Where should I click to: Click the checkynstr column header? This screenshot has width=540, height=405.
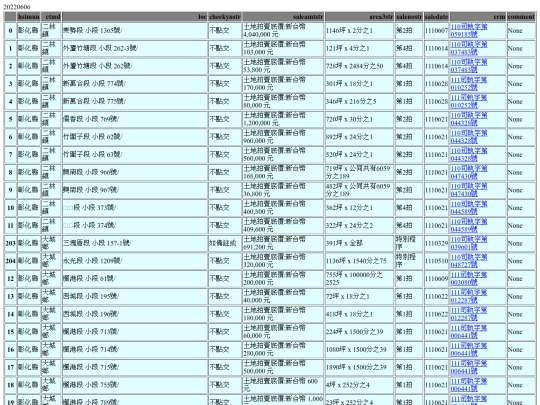(x=225, y=17)
